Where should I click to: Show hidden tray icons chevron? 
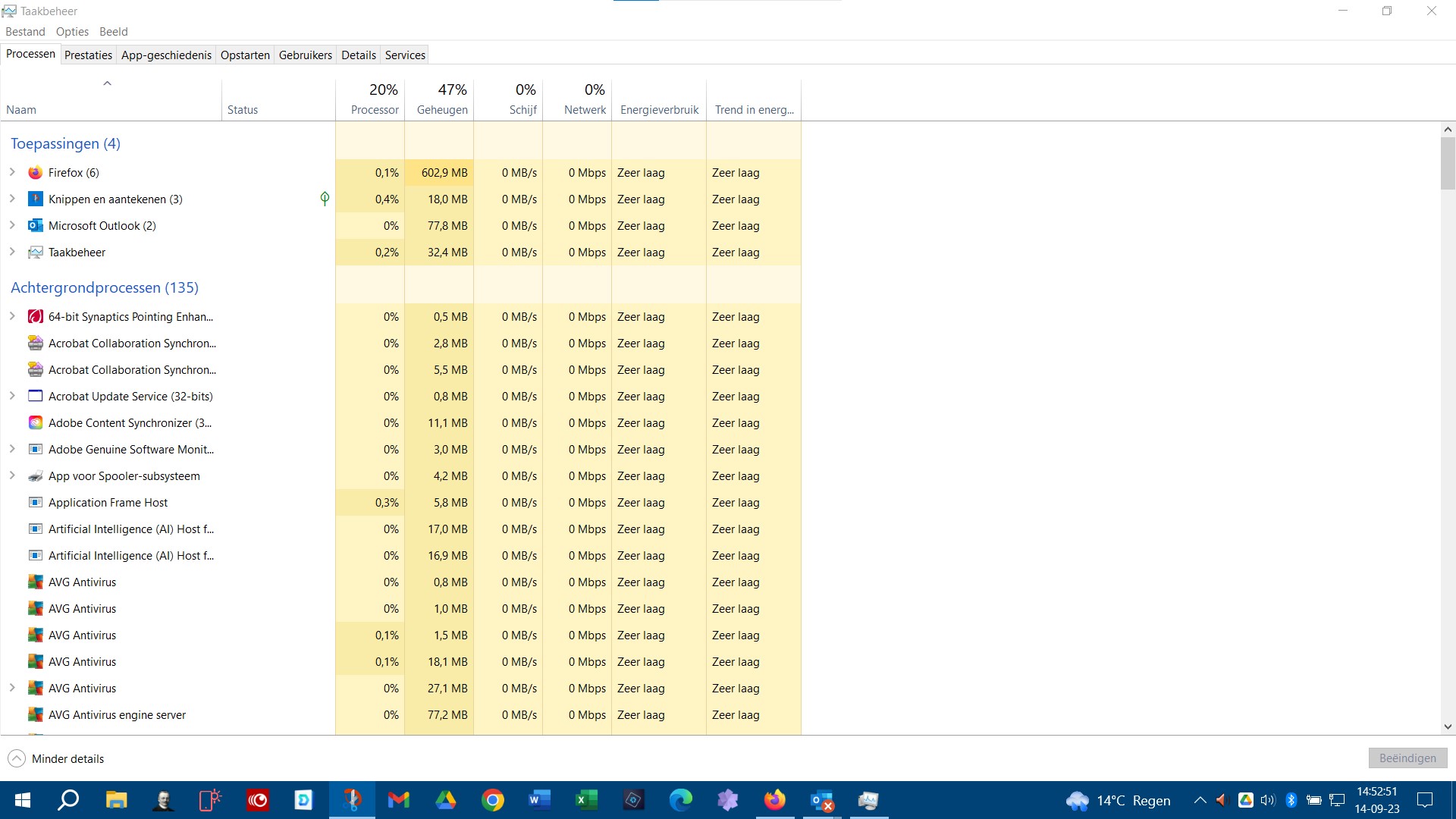(1200, 800)
